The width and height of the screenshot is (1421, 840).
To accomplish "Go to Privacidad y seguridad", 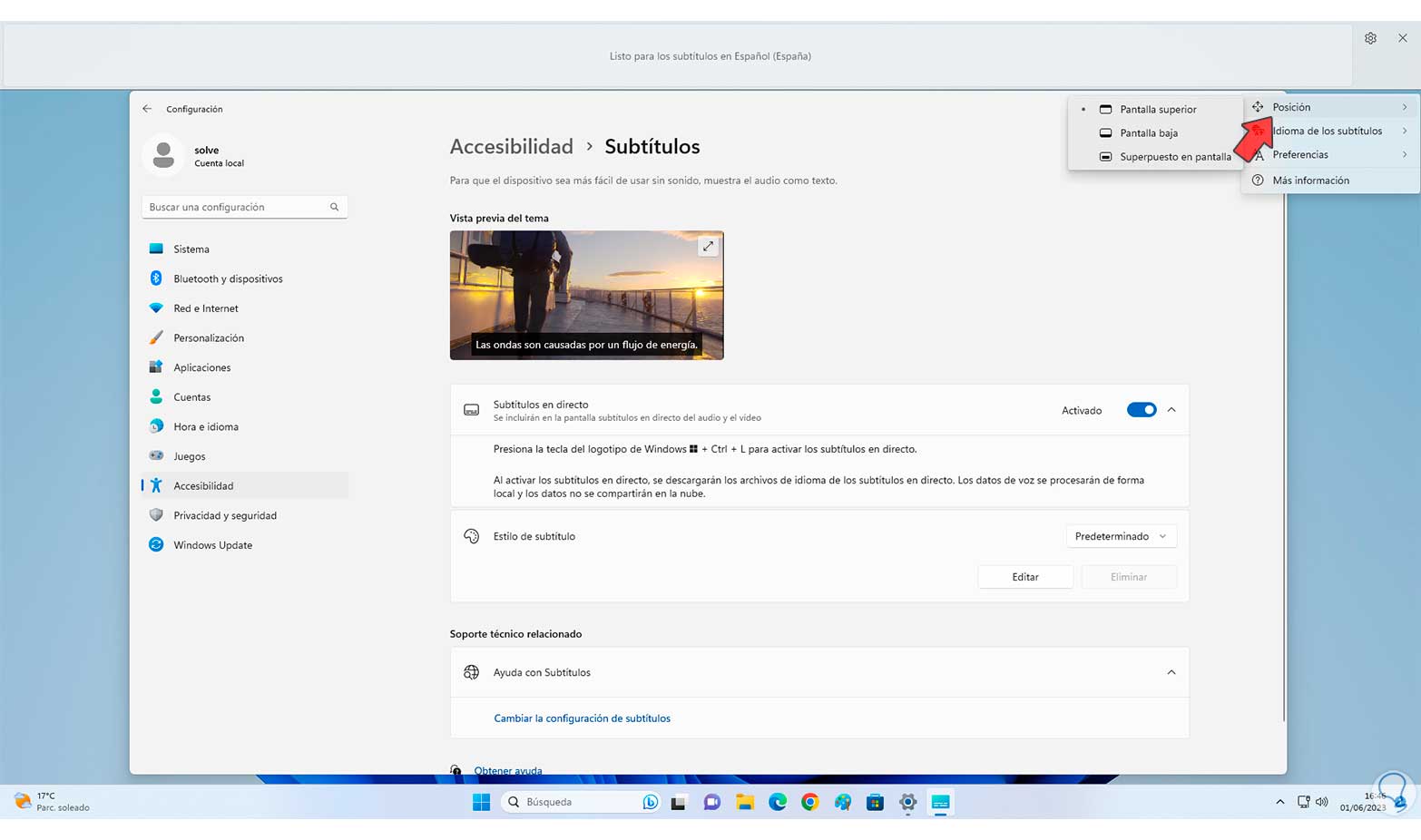I will (224, 515).
